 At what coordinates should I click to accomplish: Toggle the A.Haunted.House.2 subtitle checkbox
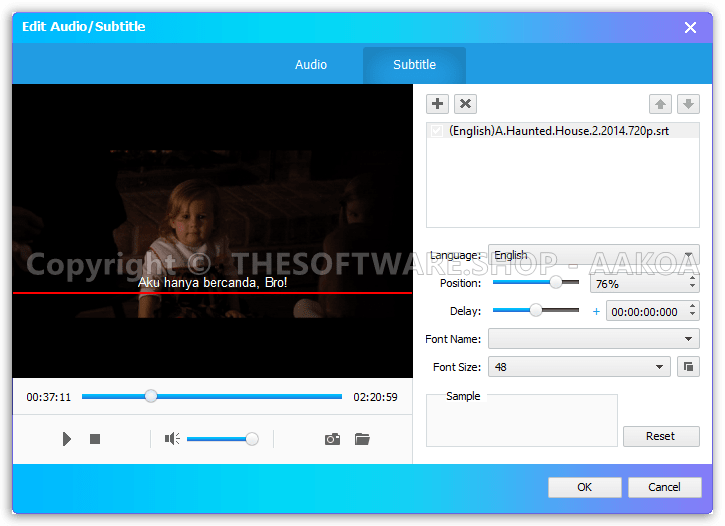pos(436,131)
